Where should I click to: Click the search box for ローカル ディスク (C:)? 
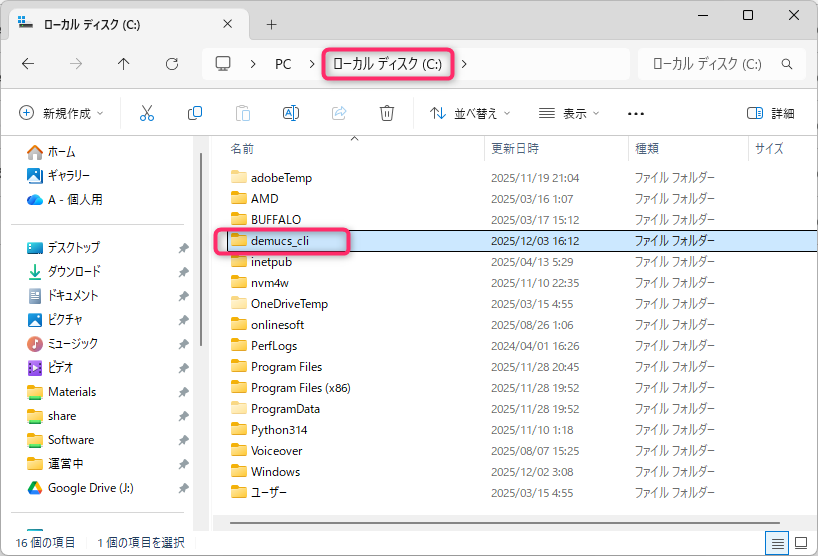(x=710, y=64)
